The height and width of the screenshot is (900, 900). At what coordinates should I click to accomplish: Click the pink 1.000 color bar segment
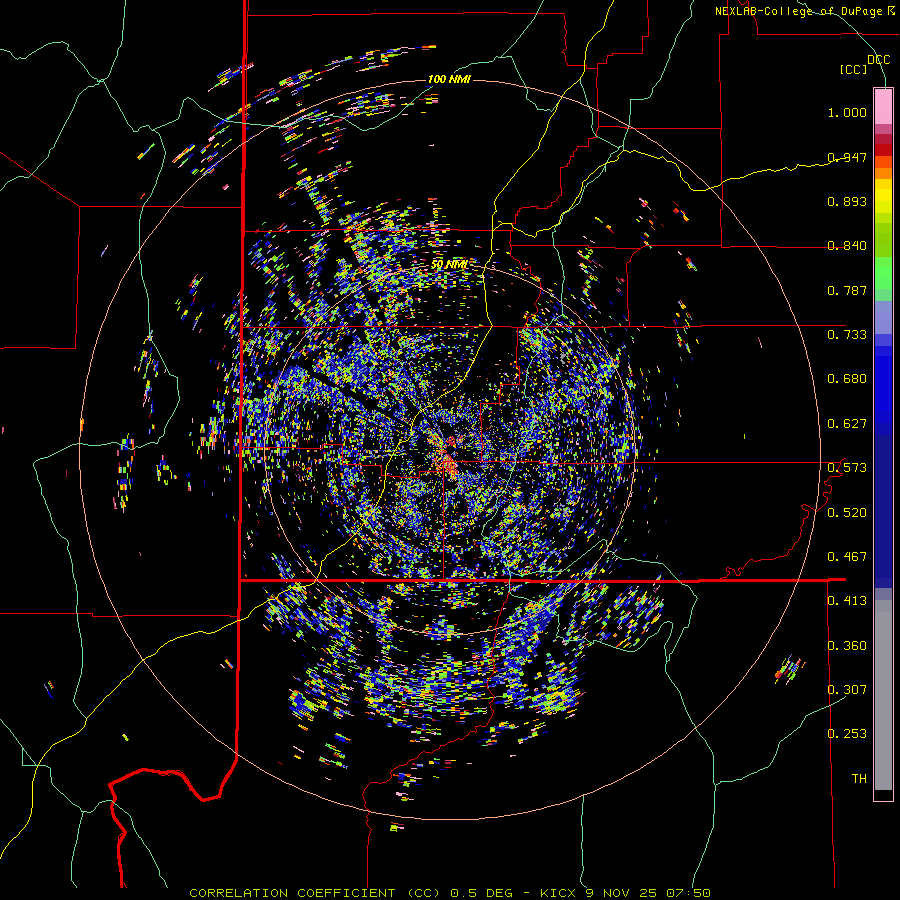click(x=883, y=106)
